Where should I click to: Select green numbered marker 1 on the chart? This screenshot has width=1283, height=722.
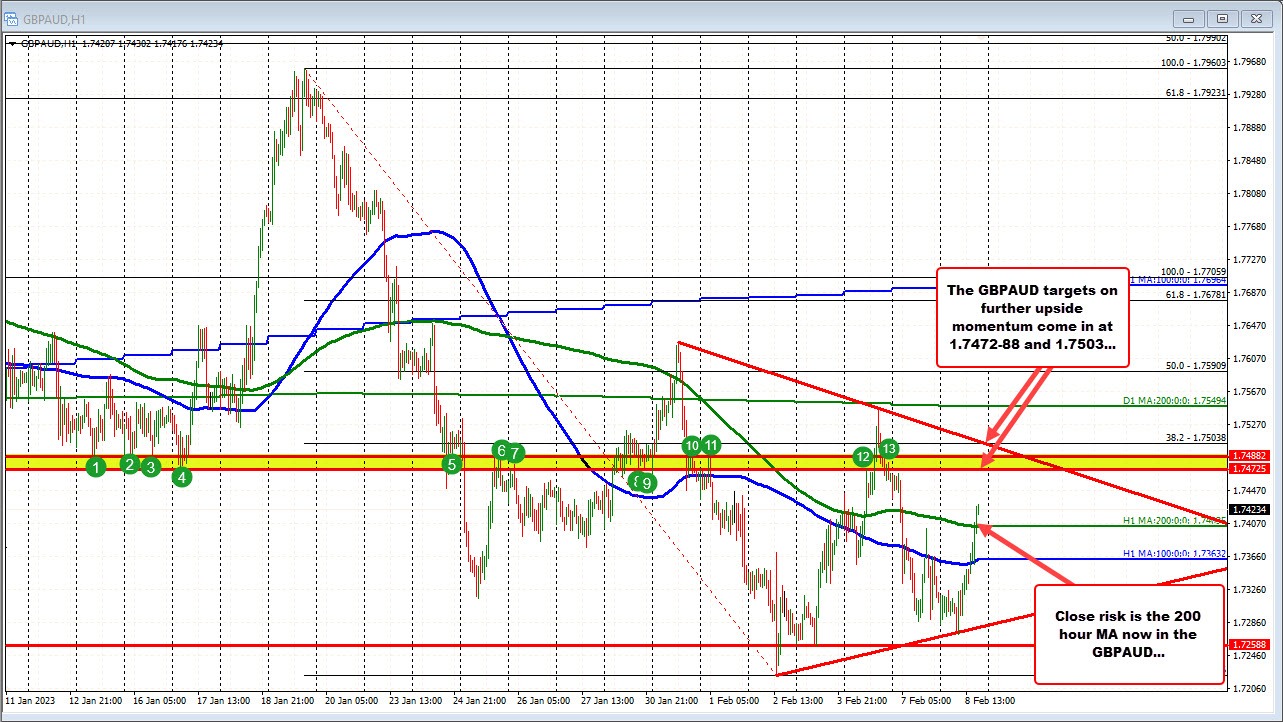(96, 466)
